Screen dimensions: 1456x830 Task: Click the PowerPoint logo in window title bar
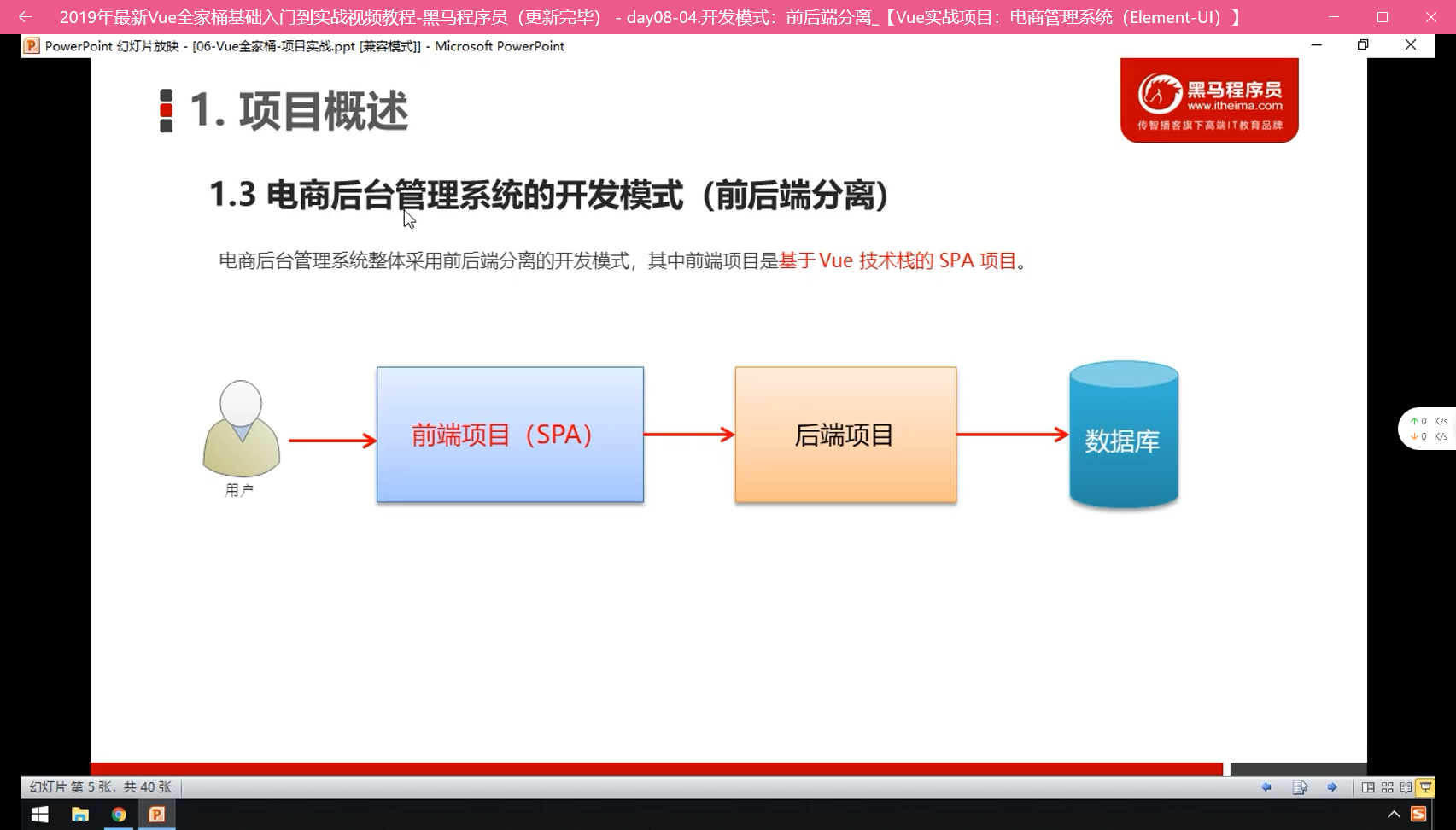[32, 46]
